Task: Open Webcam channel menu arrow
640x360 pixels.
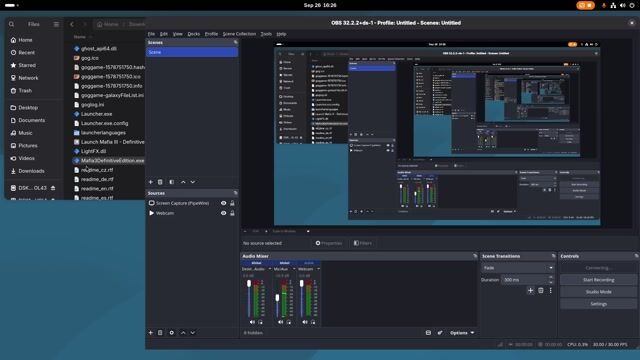Action: click(x=318, y=269)
